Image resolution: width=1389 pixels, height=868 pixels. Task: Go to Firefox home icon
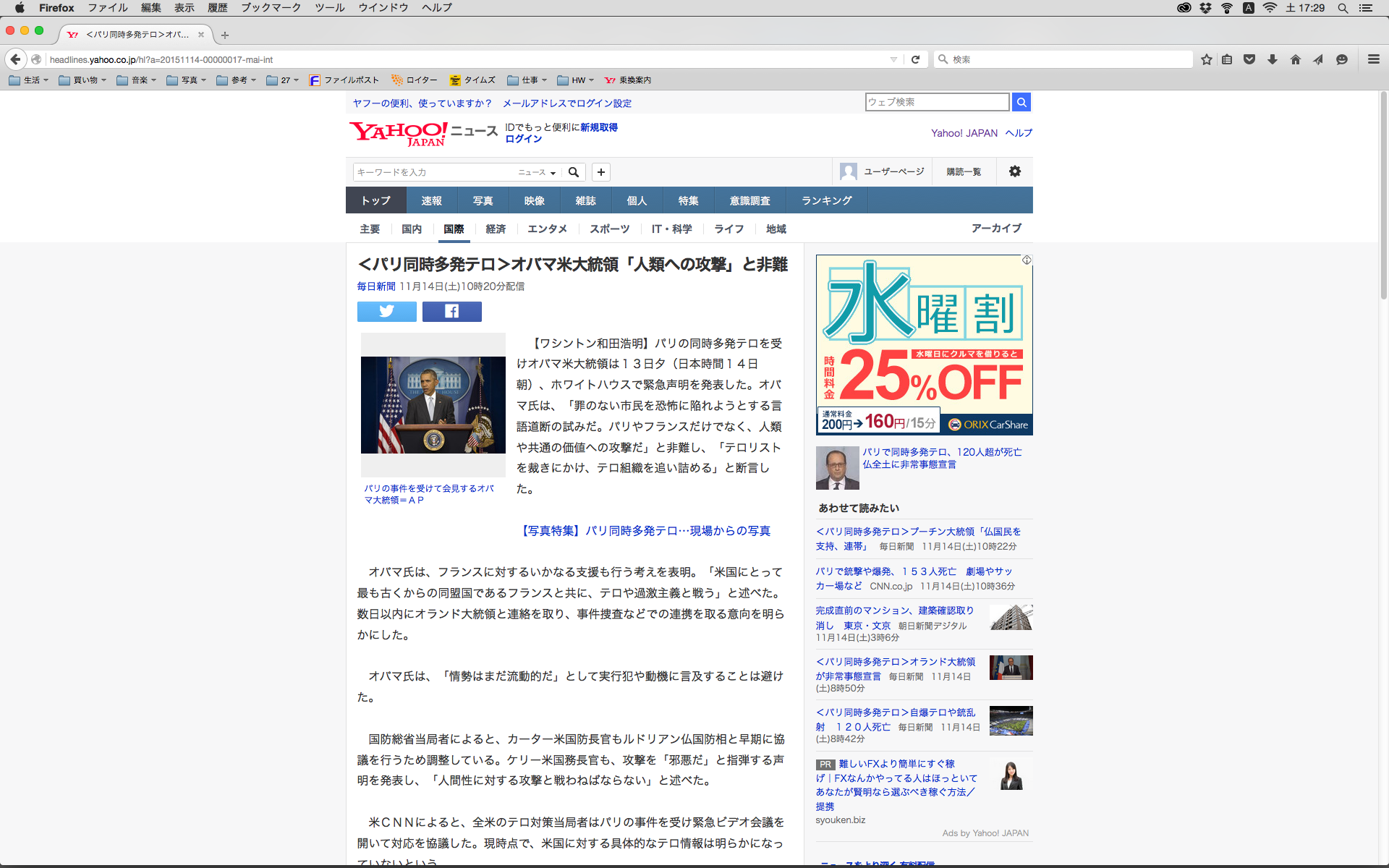[x=1295, y=59]
